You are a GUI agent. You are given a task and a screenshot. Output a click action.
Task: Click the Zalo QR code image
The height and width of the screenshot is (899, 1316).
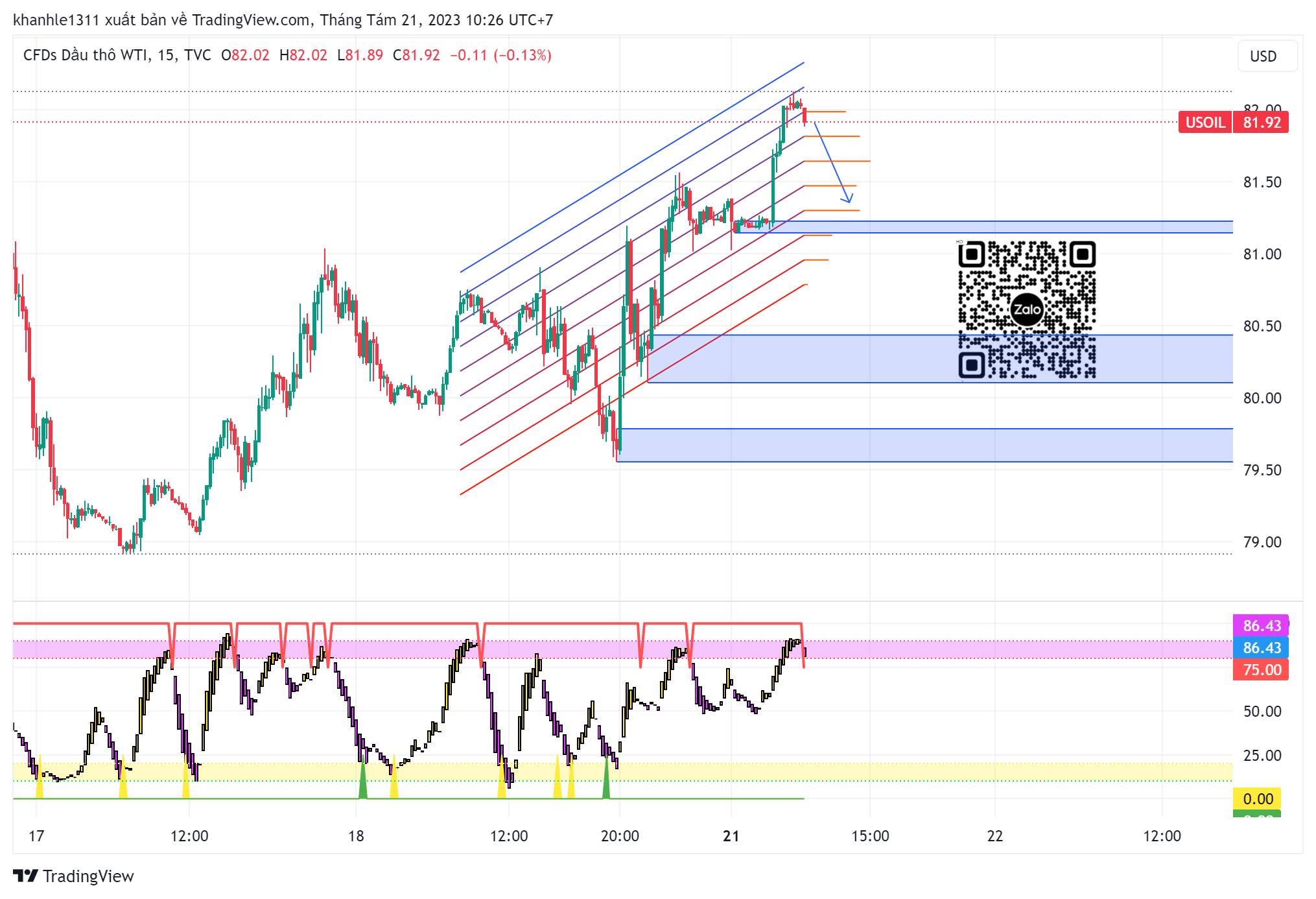click(x=1027, y=309)
